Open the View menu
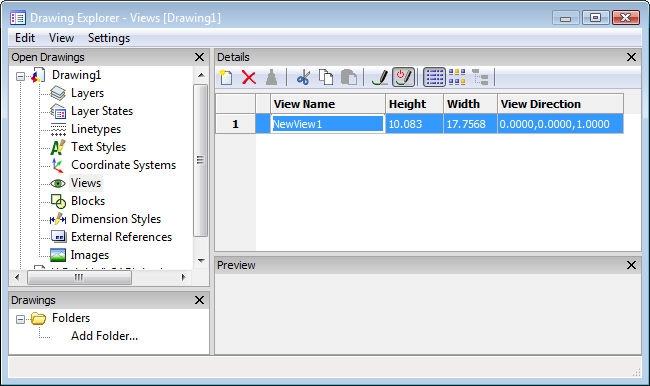 [61, 38]
